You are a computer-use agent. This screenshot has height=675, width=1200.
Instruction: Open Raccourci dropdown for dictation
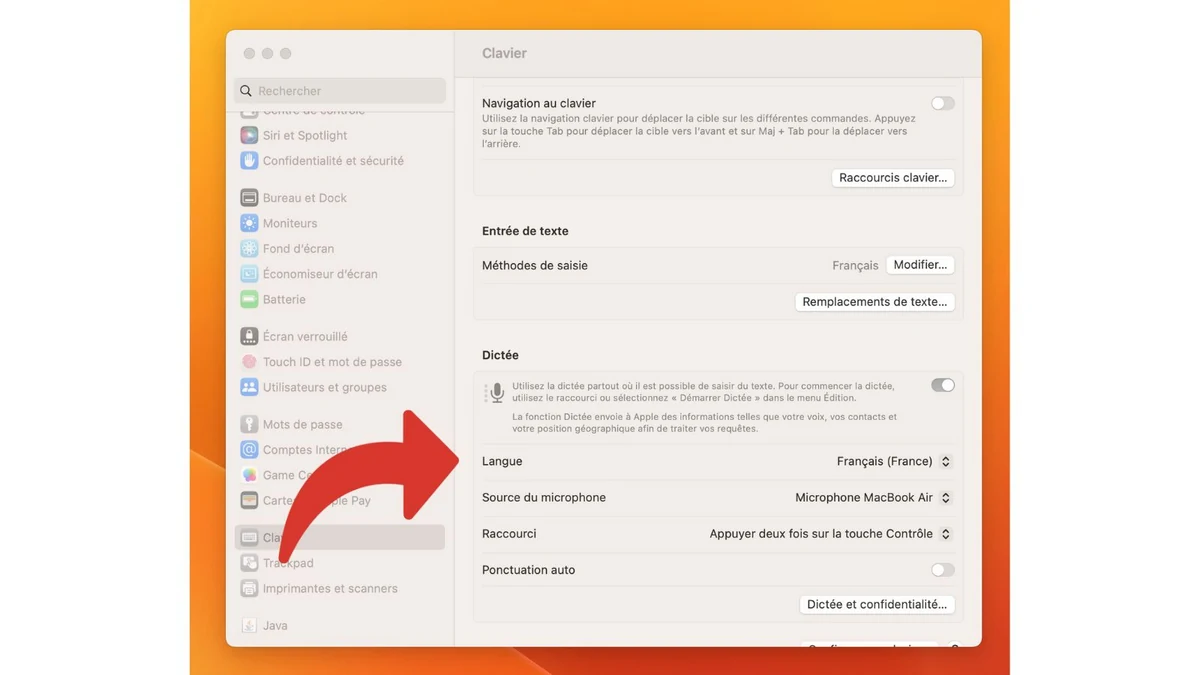tap(830, 534)
